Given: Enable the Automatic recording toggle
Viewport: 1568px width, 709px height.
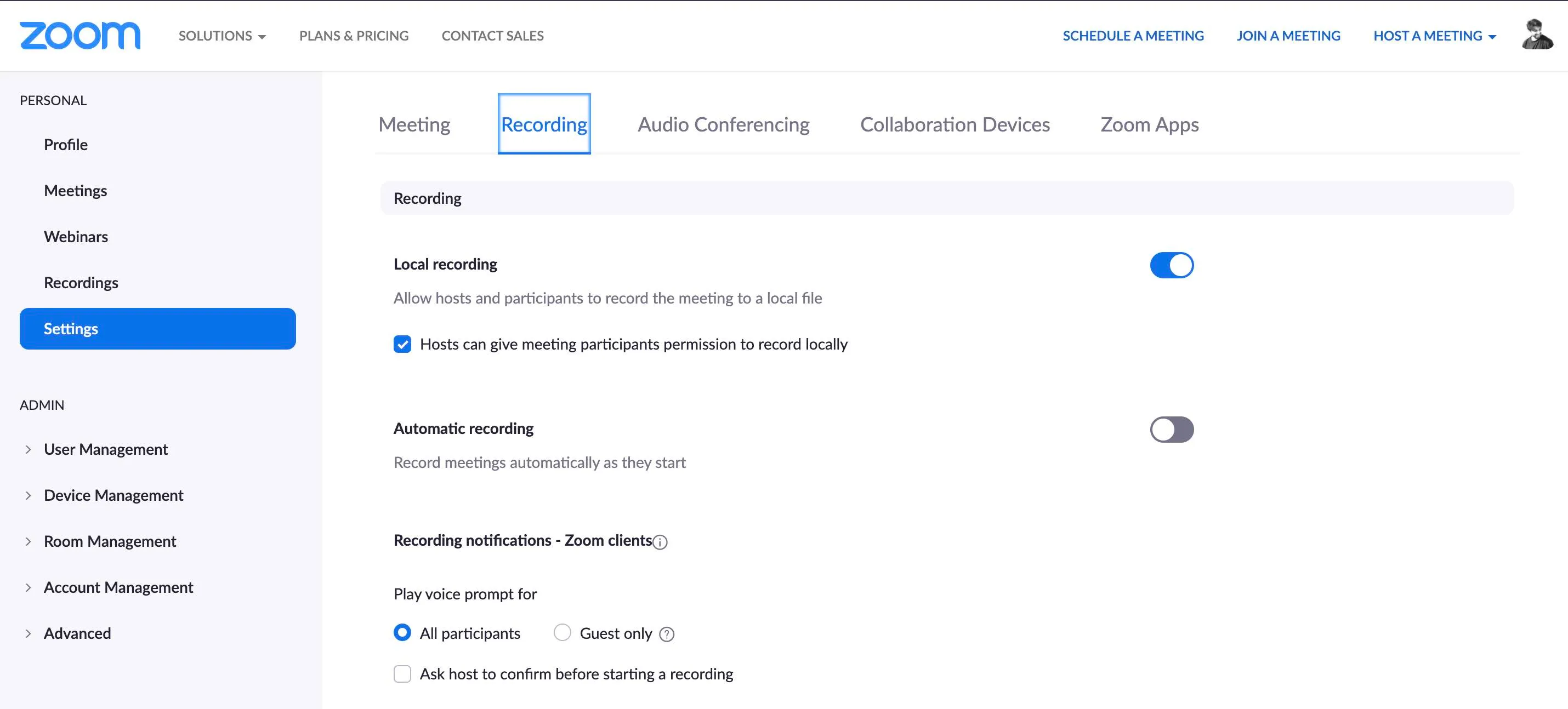Looking at the screenshot, I should pos(1172,430).
